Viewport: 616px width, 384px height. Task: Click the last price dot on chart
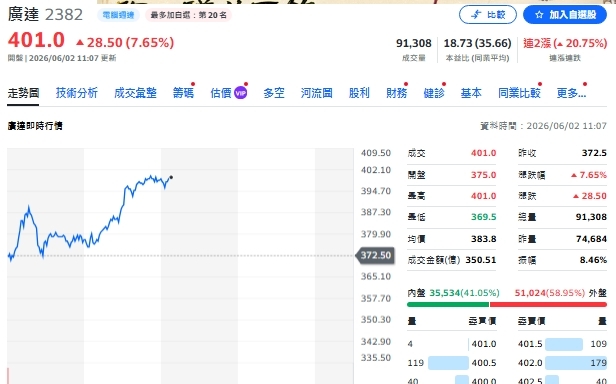point(171,178)
